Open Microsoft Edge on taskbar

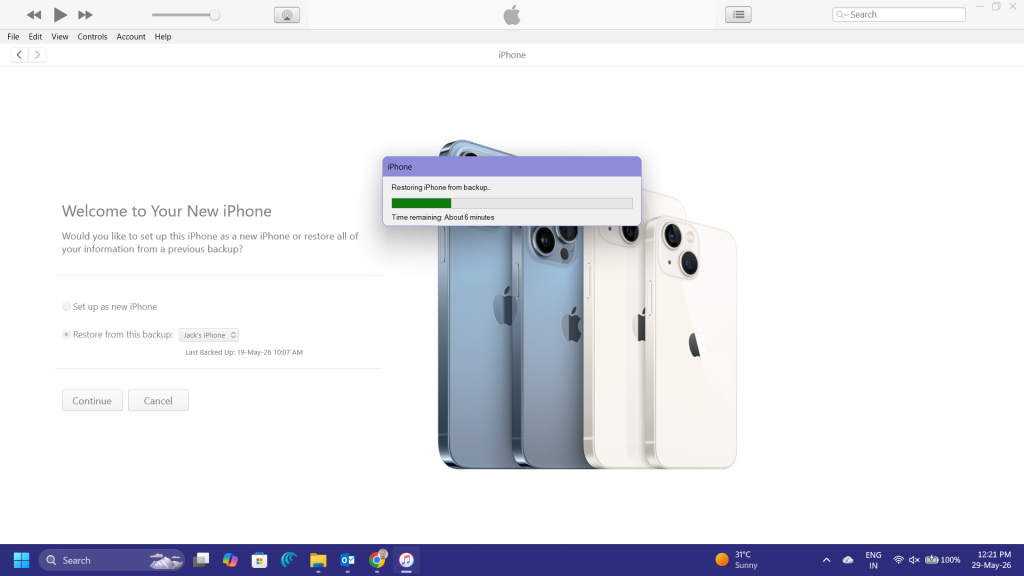point(289,560)
